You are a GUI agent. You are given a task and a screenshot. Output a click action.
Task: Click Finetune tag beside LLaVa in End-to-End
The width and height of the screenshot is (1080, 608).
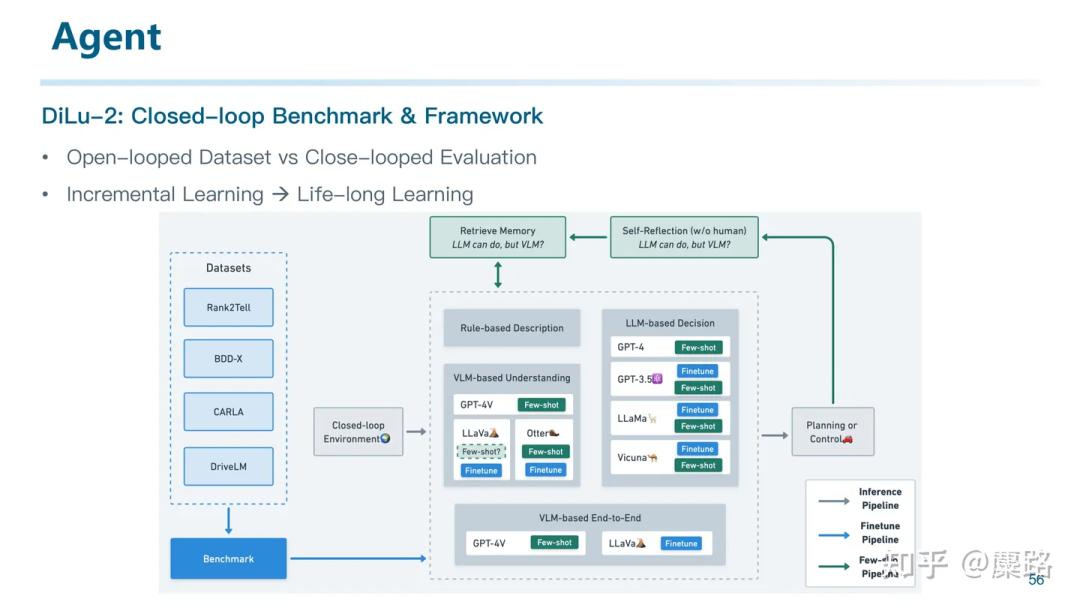coord(681,543)
